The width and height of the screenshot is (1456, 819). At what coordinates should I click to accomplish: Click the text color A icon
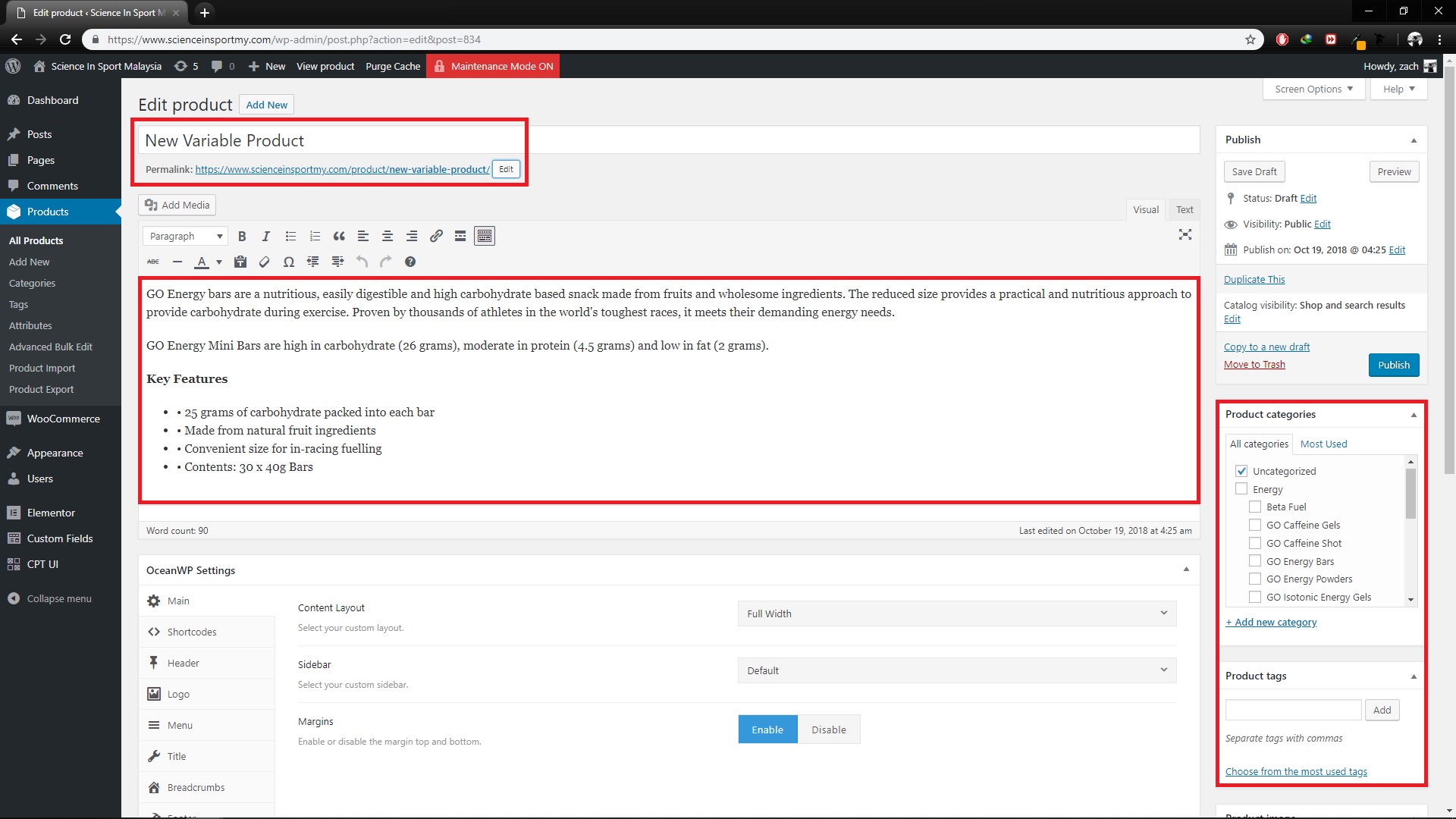coord(202,262)
